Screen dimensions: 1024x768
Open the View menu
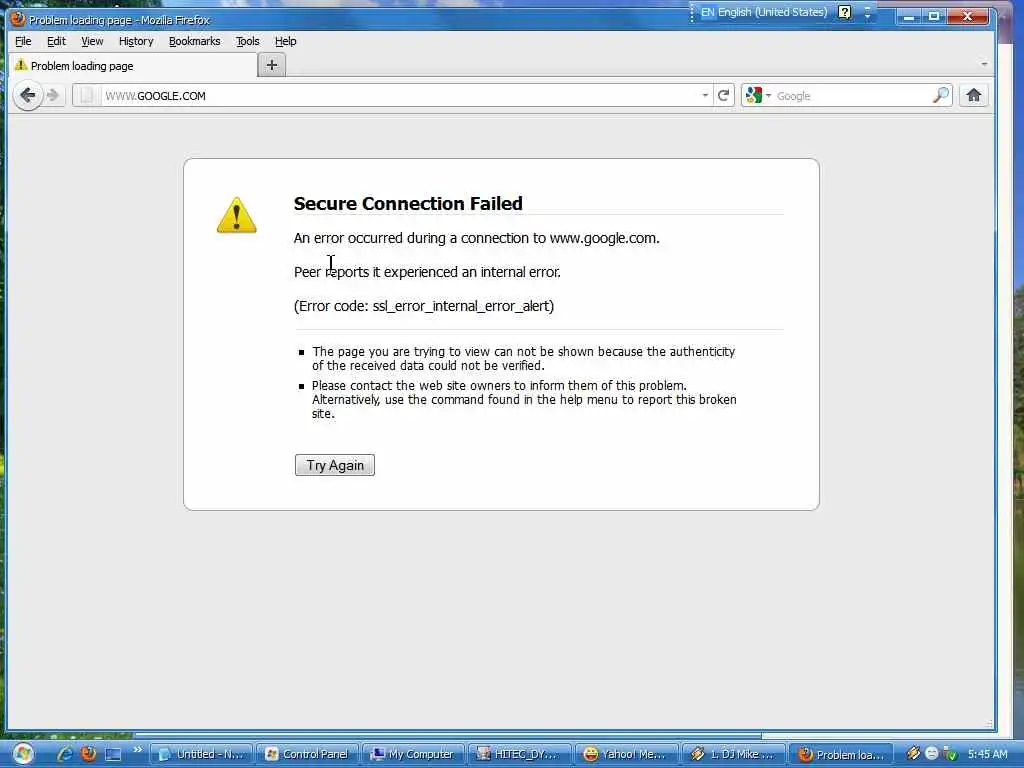[x=92, y=41]
